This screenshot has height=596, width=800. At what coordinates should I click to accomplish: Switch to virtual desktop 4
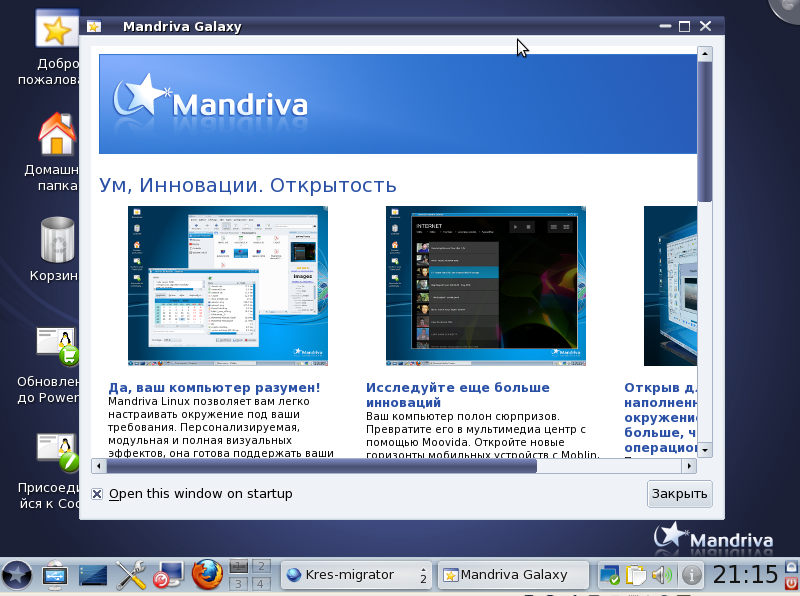261,583
